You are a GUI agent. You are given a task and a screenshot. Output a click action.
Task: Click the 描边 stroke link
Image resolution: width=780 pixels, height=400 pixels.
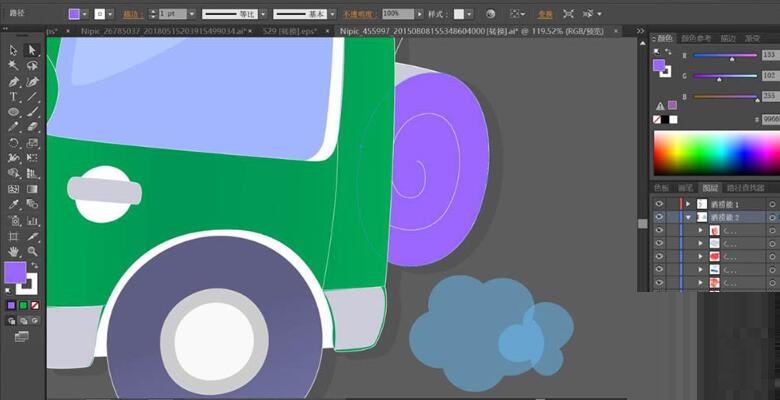(131, 15)
